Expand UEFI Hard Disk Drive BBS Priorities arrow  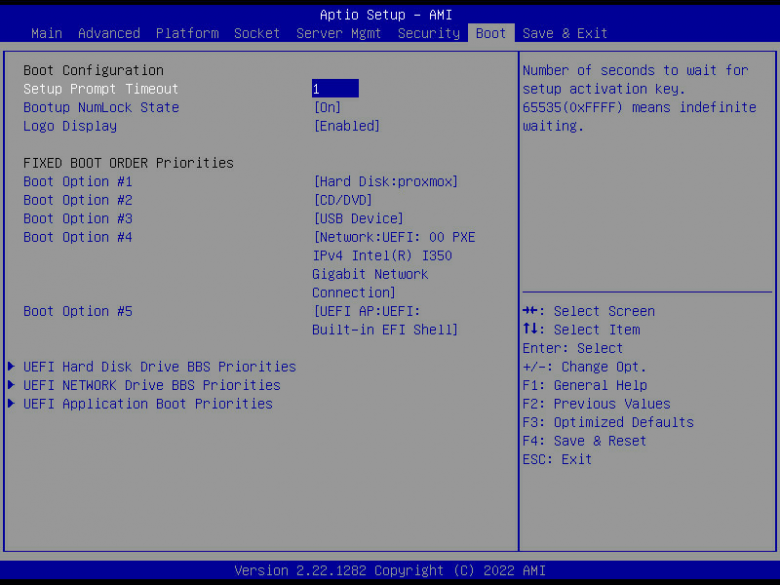pyautogui.click(x=11, y=367)
